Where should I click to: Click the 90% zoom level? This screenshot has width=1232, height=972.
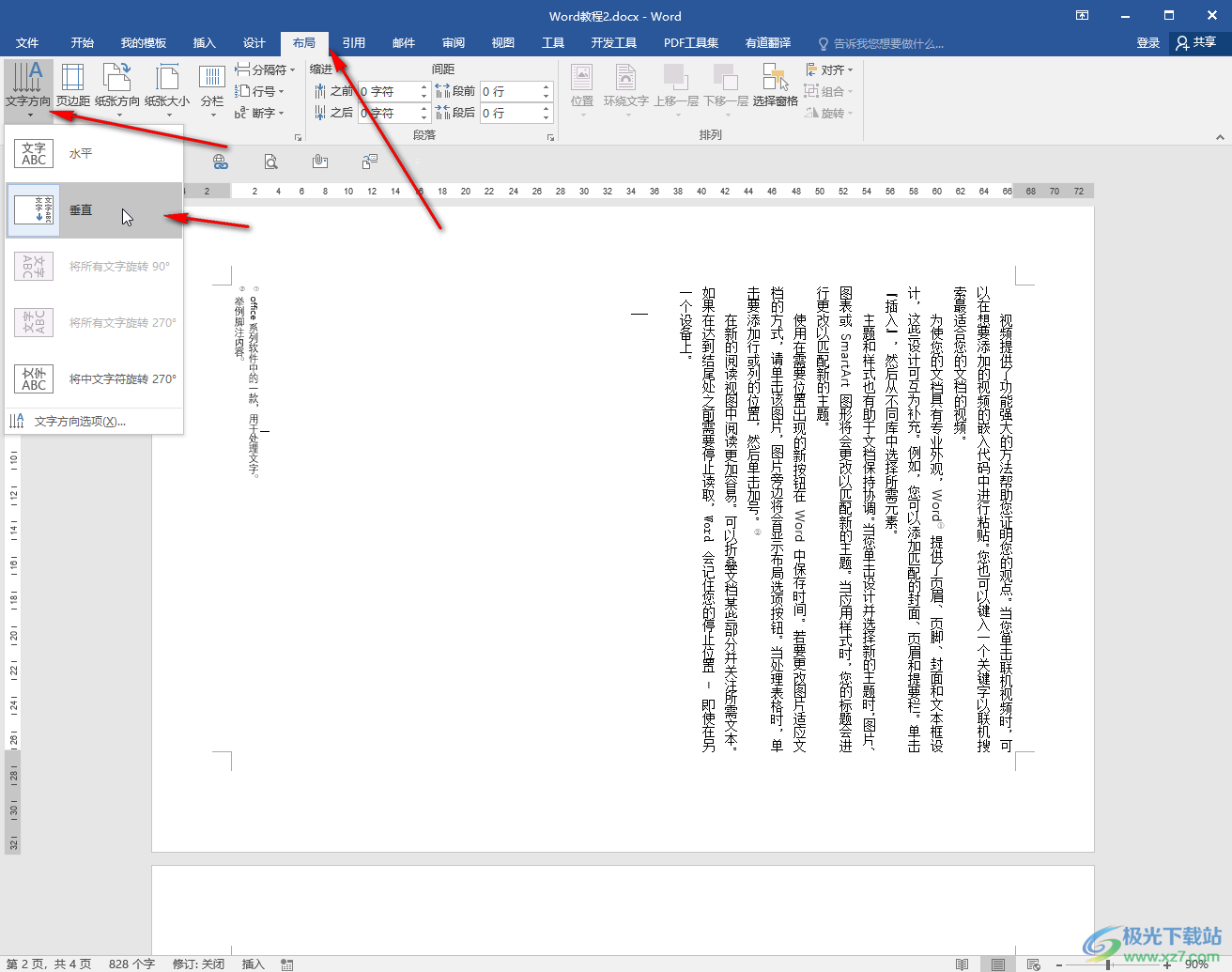point(1197,964)
